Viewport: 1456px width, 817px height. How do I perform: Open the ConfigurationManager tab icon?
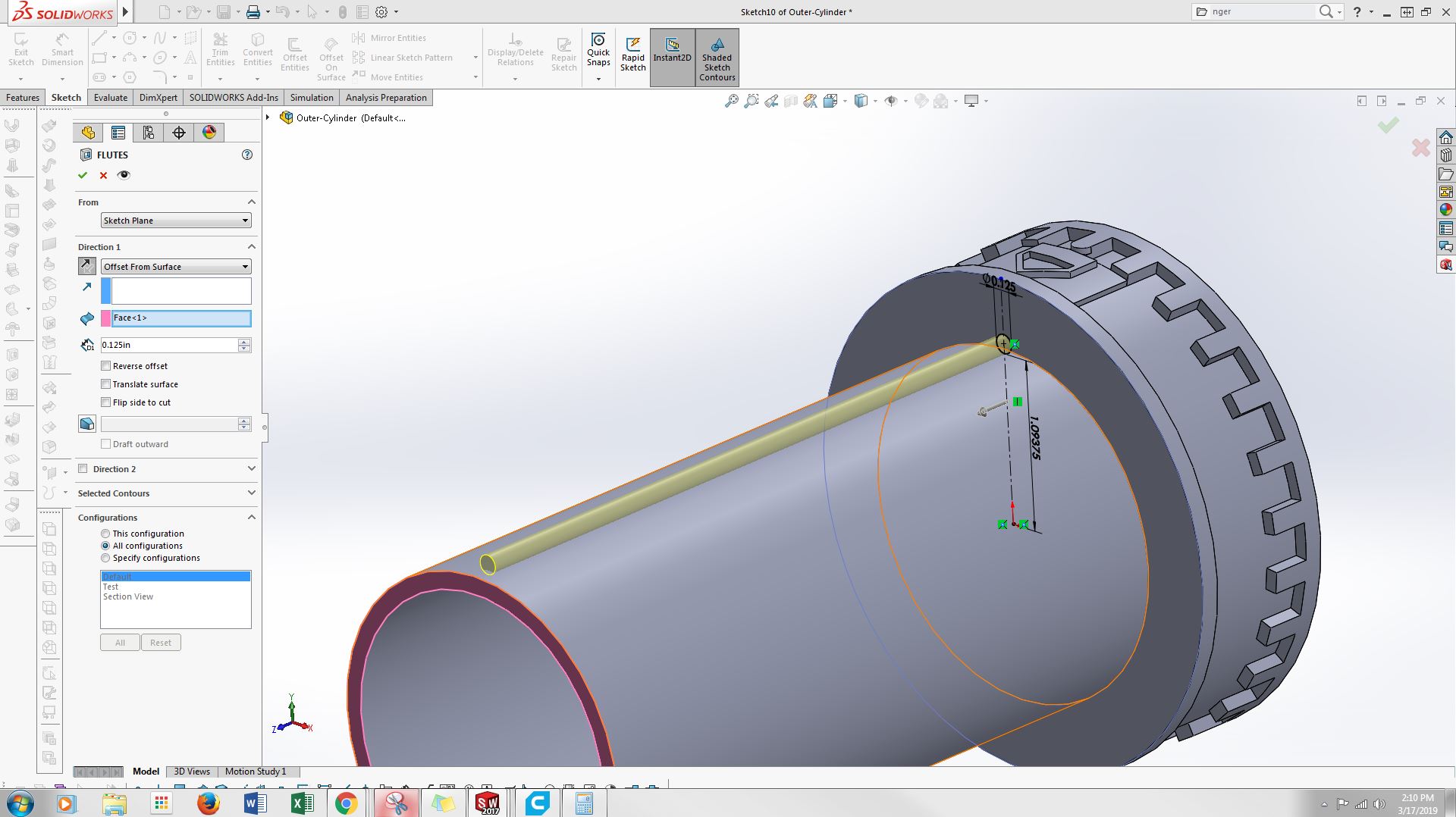click(x=149, y=133)
